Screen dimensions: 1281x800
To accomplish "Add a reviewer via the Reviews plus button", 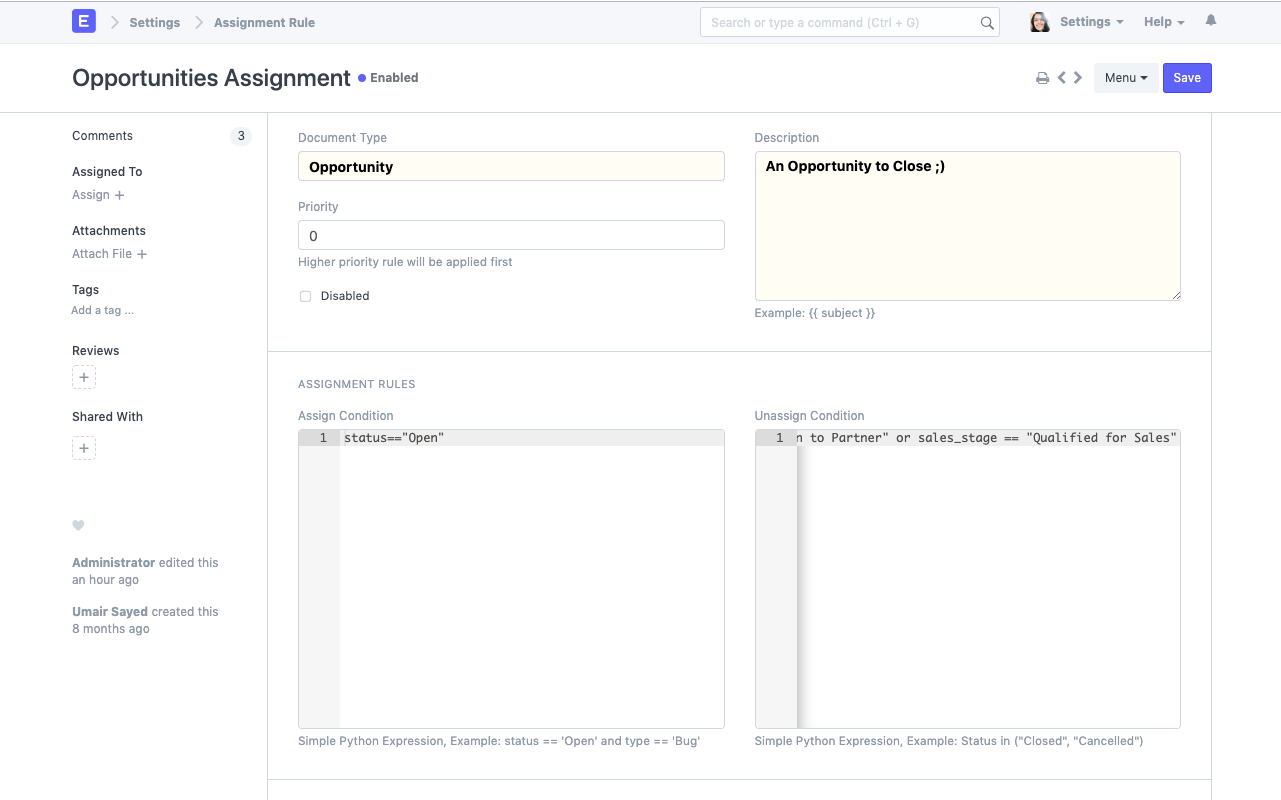I will click(x=84, y=377).
